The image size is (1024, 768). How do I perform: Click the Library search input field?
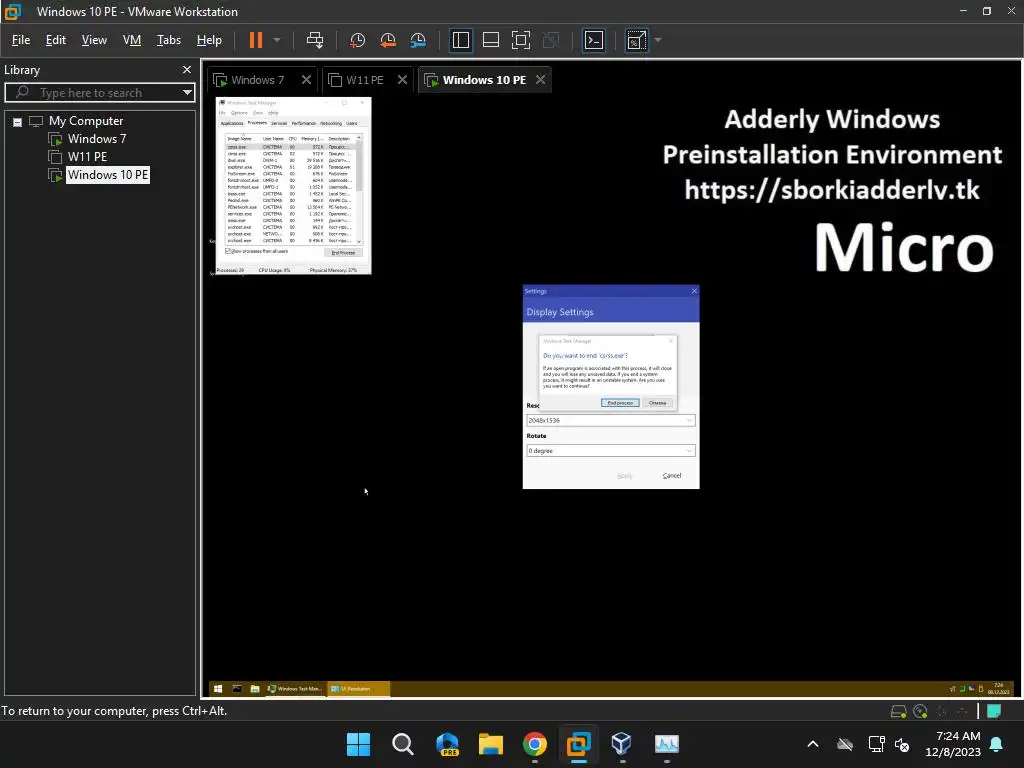click(x=98, y=93)
